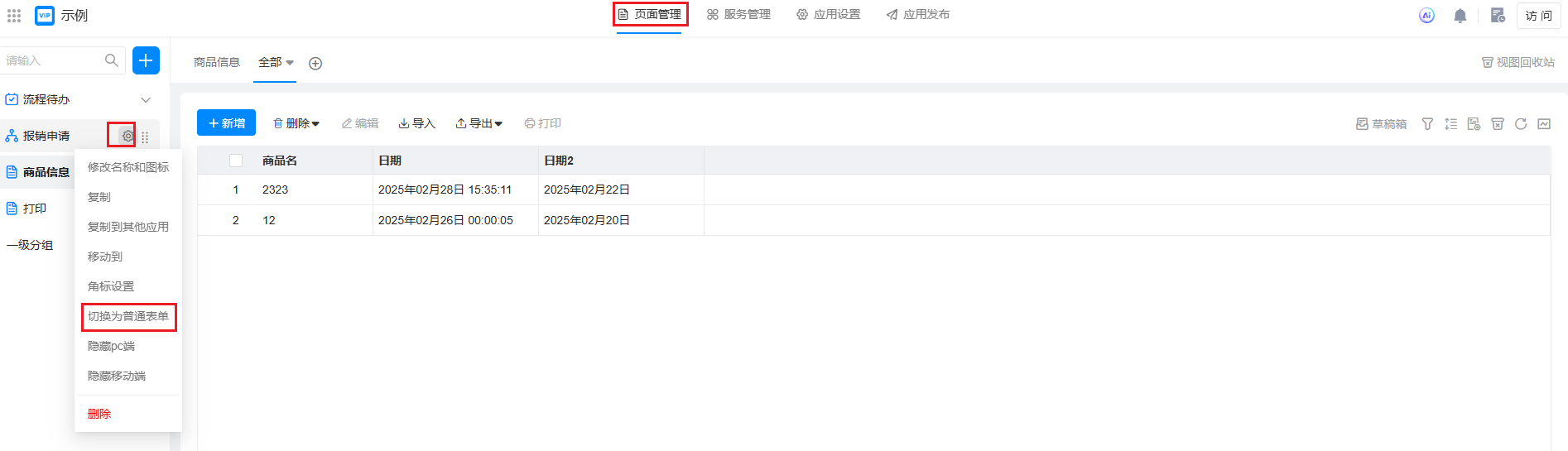Expand the 流程待办 chevron
Image resolution: width=1568 pixels, height=451 pixels.
pyautogui.click(x=146, y=100)
